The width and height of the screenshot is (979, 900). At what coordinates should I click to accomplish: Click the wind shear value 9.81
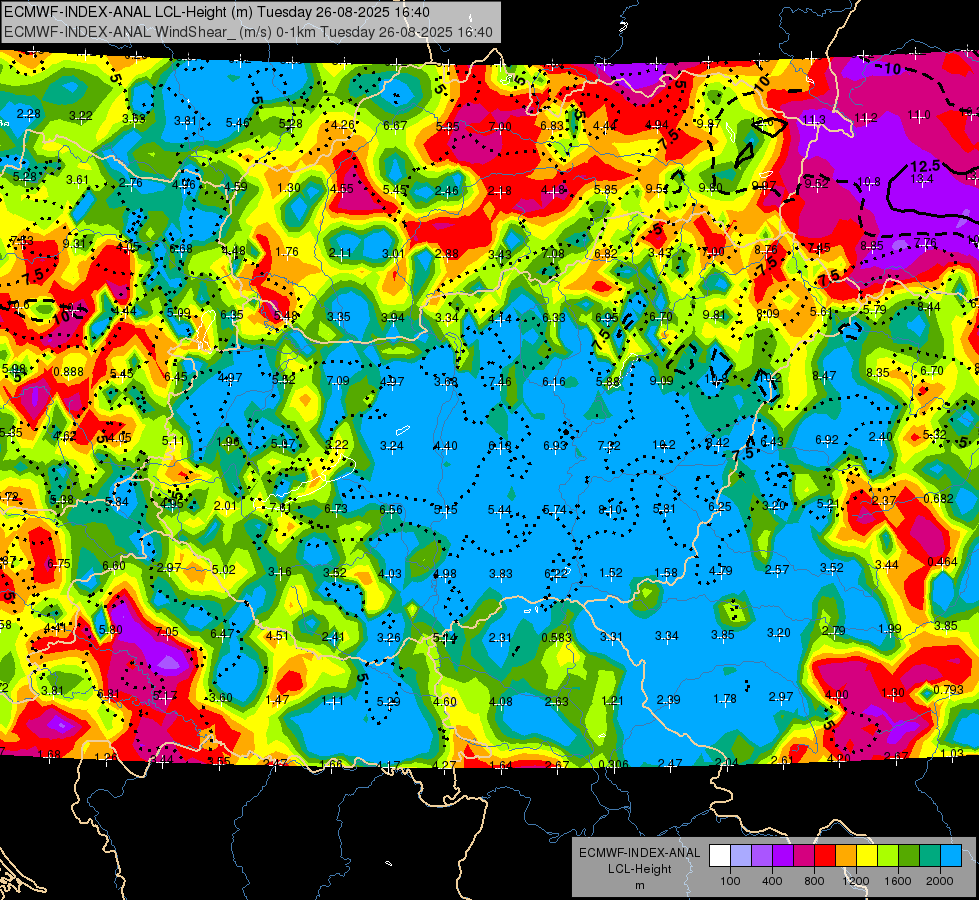tap(714, 314)
